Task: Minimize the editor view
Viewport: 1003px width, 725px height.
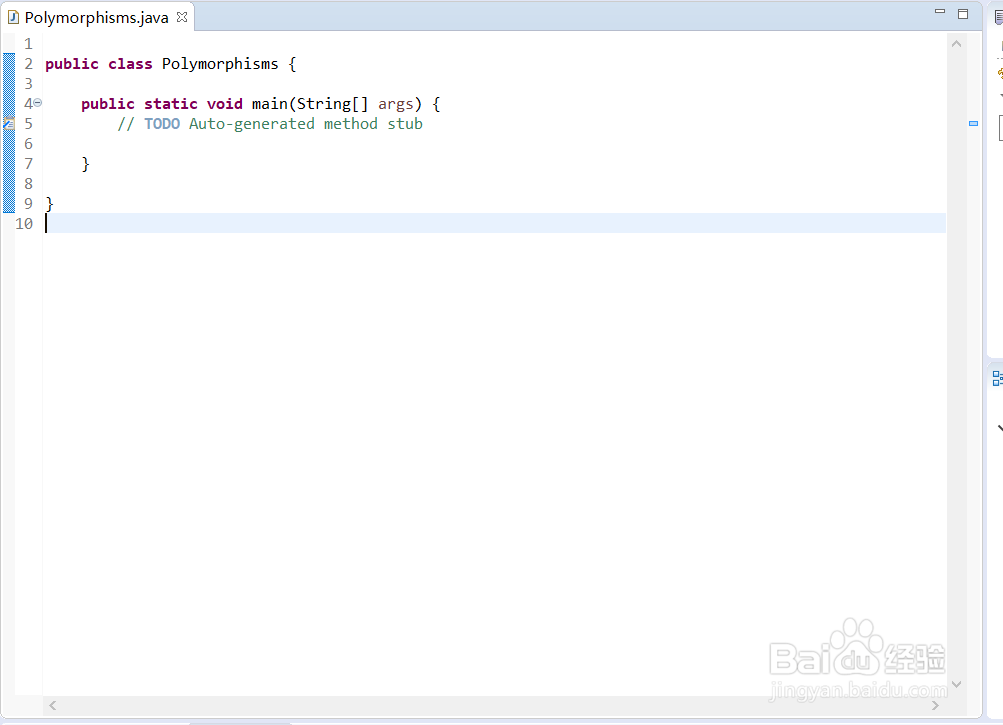Action: (940, 12)
